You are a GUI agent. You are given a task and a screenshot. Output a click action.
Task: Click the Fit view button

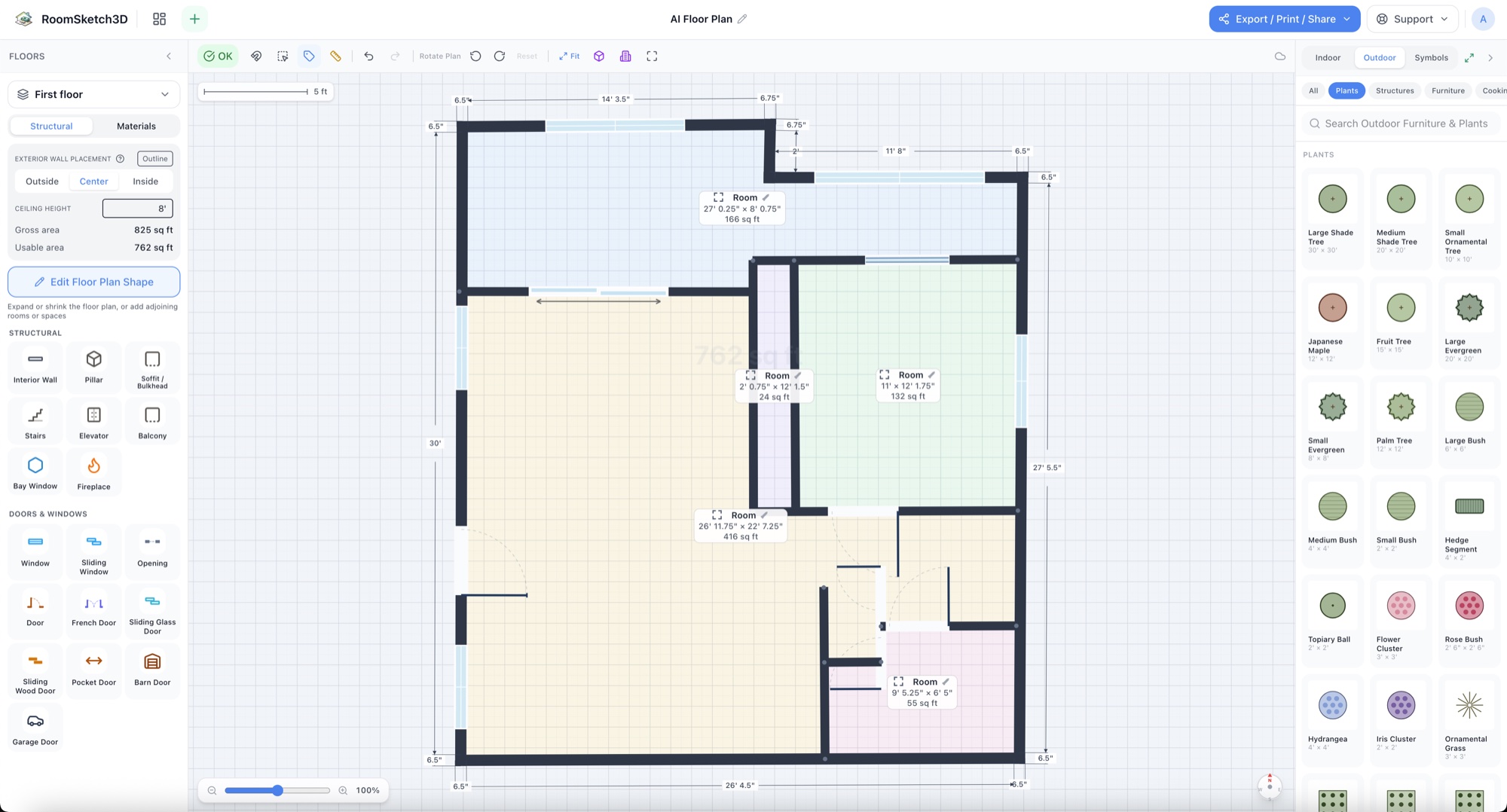[x=569, y=56]
